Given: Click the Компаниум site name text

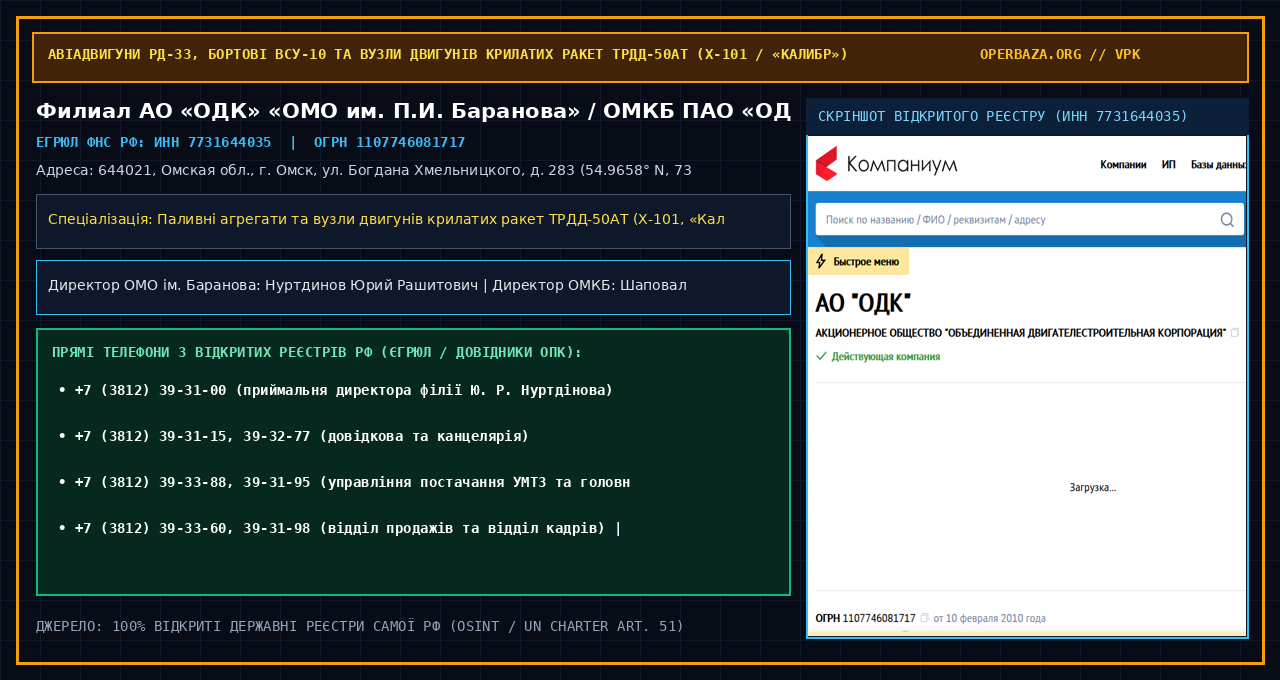Looking at the screenshot, I should [x=901, y=164].
